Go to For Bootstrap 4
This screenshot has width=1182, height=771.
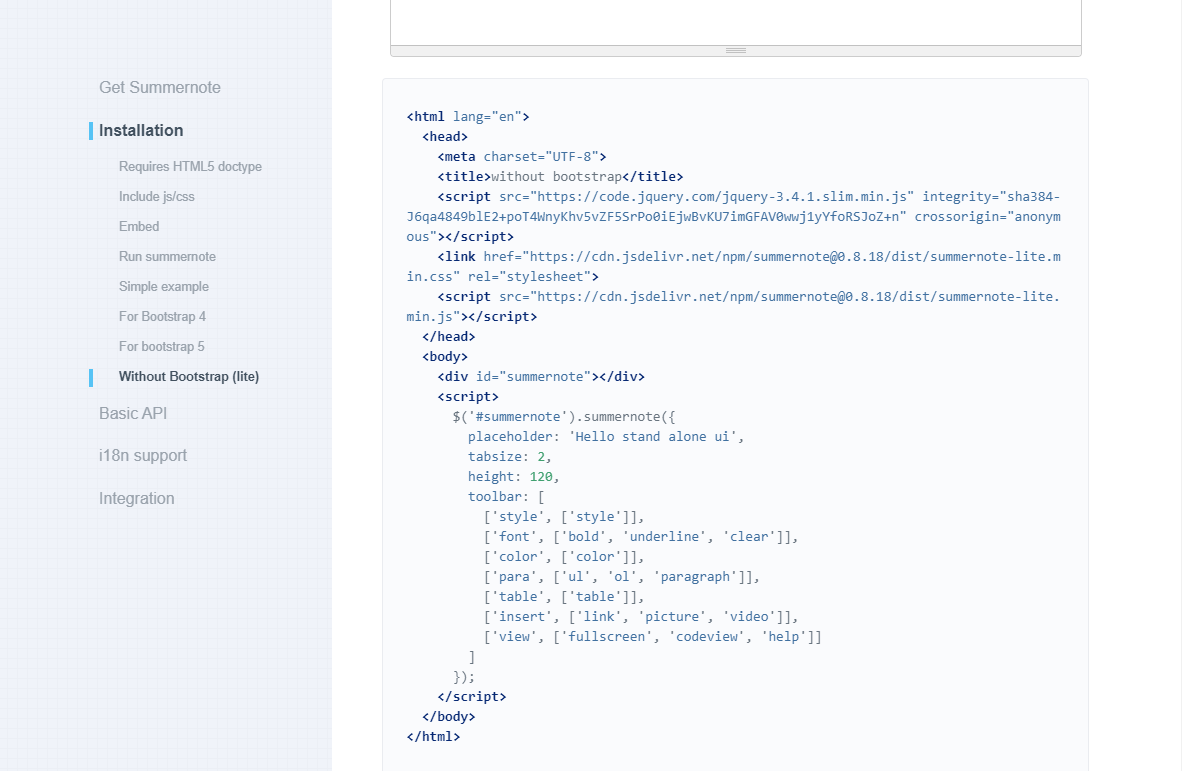pos(162,317)
